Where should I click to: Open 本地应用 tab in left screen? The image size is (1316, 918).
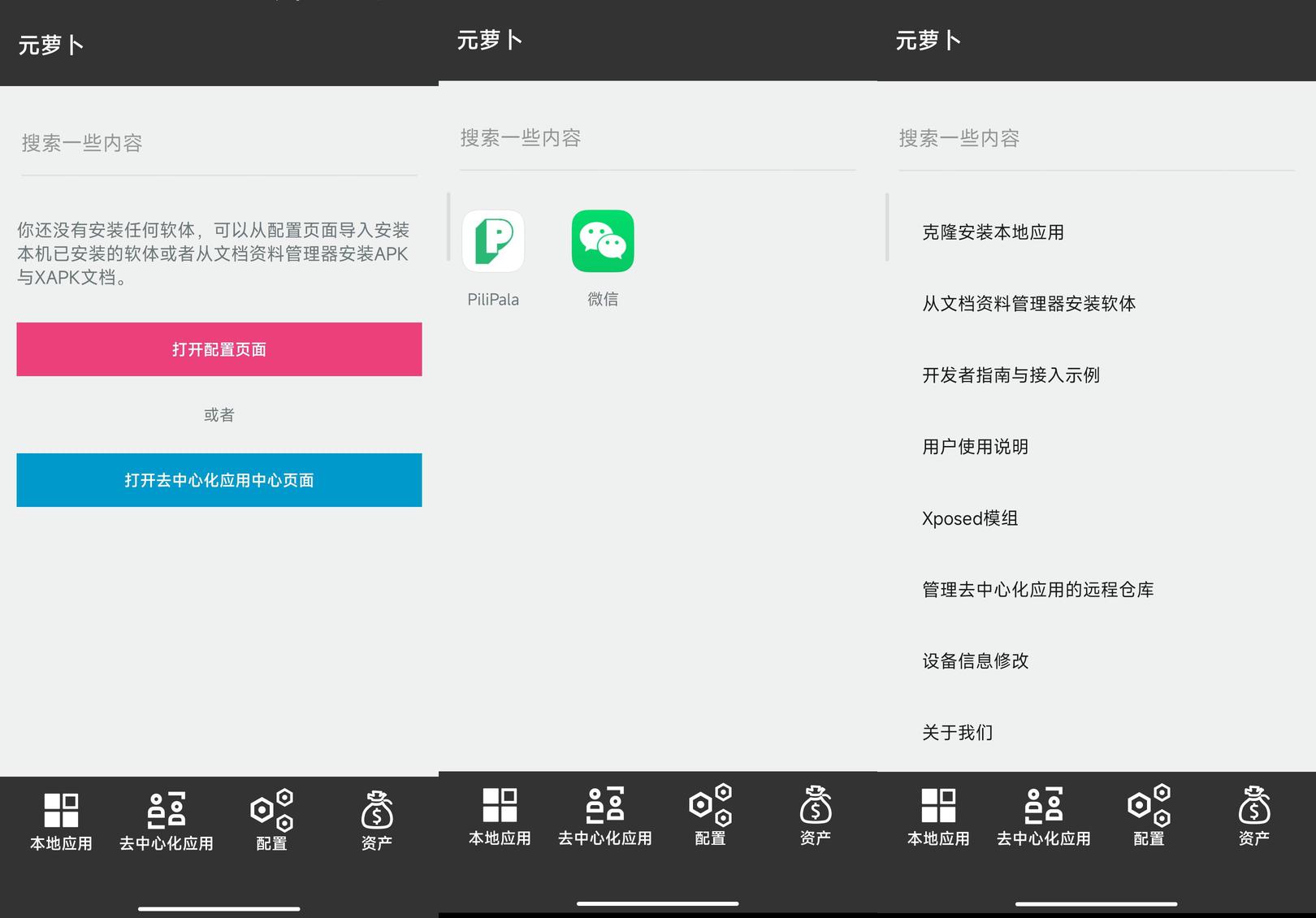coord(61,821)
